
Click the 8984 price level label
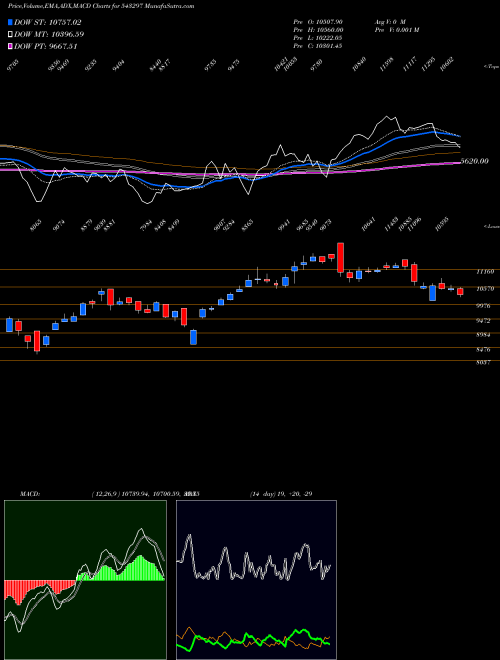pos(484,335)
